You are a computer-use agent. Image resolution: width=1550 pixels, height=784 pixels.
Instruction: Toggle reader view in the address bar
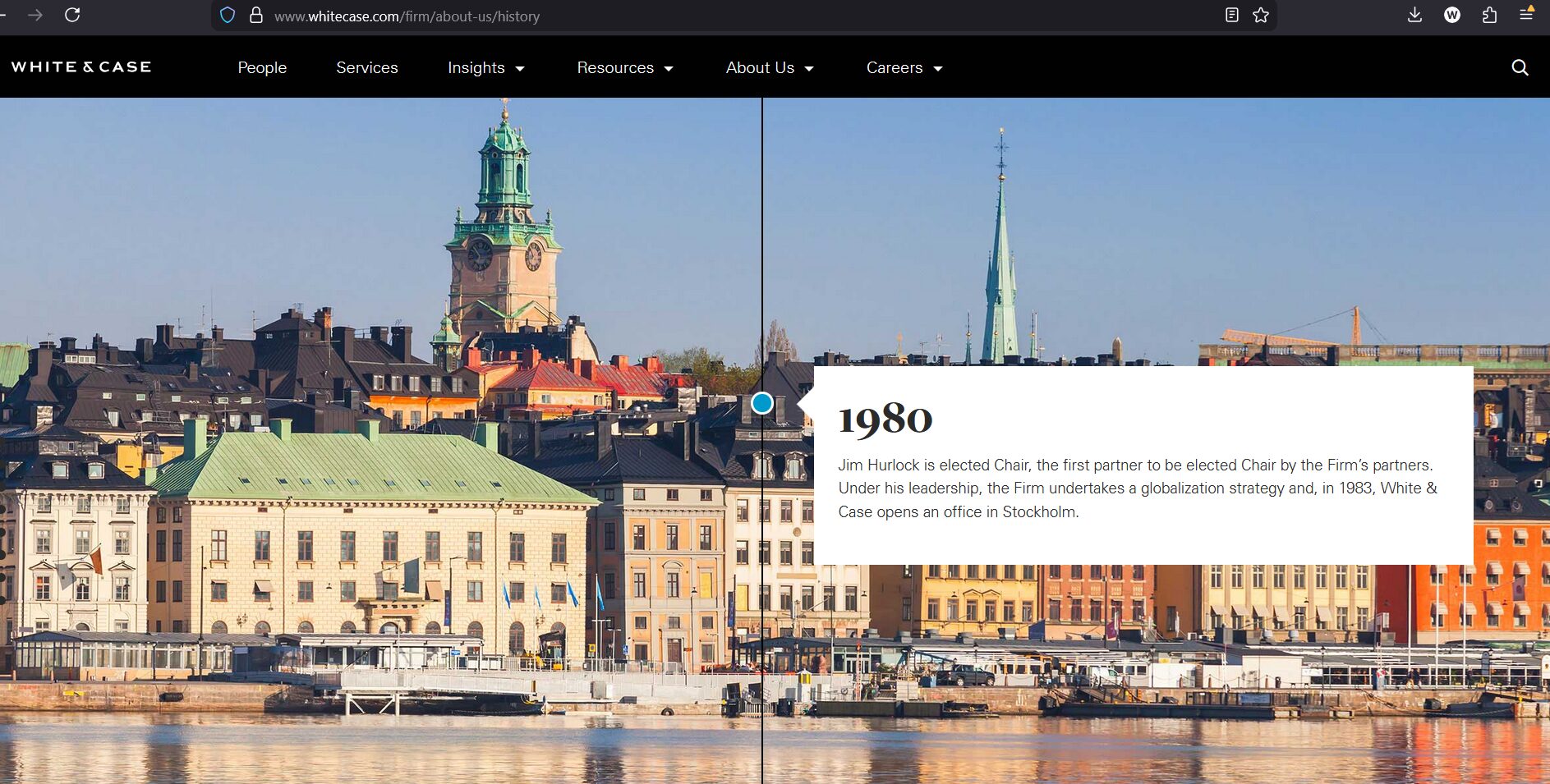click(x=1231, y=15)
